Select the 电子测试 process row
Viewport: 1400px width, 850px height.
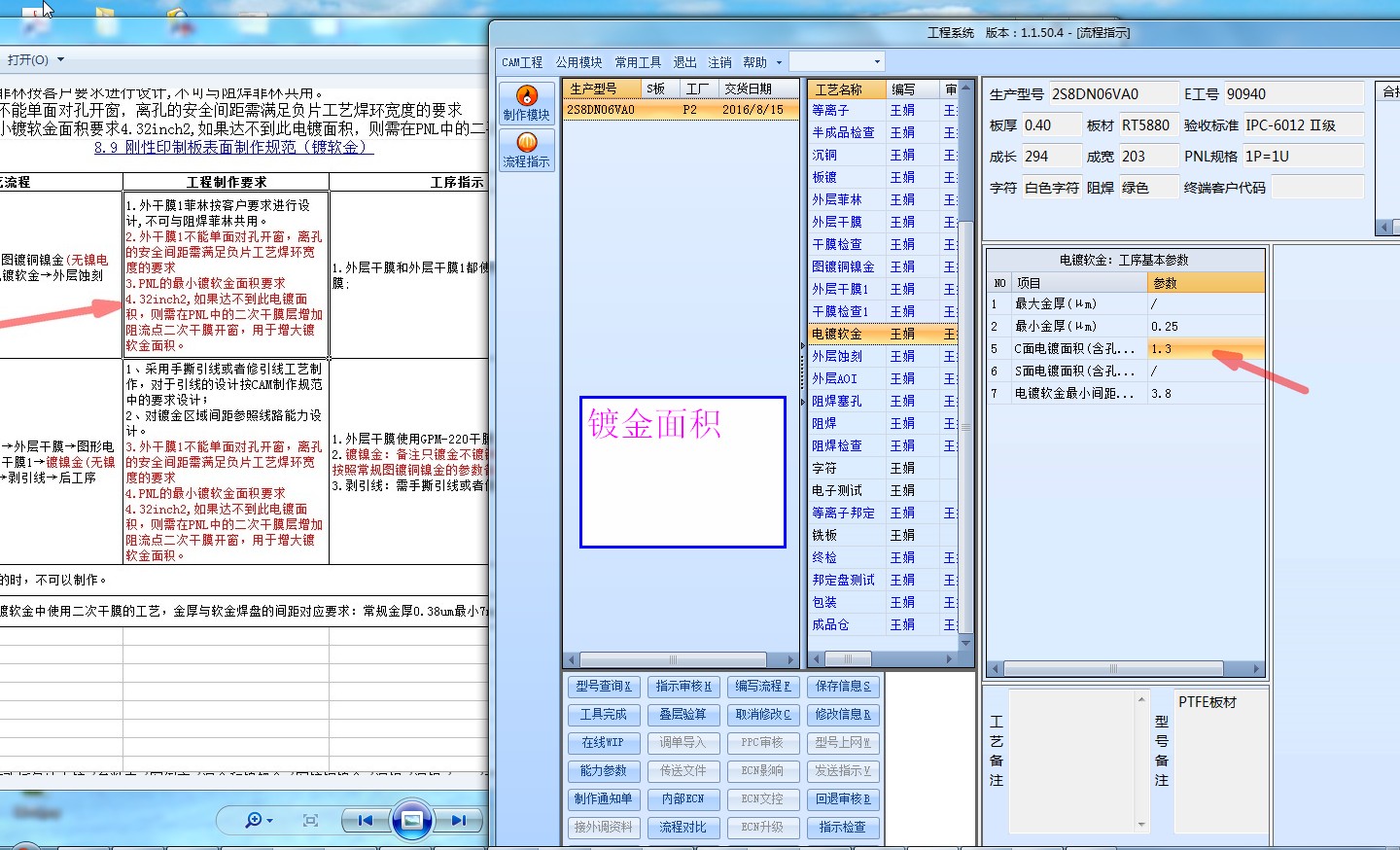tap(883, 490)
